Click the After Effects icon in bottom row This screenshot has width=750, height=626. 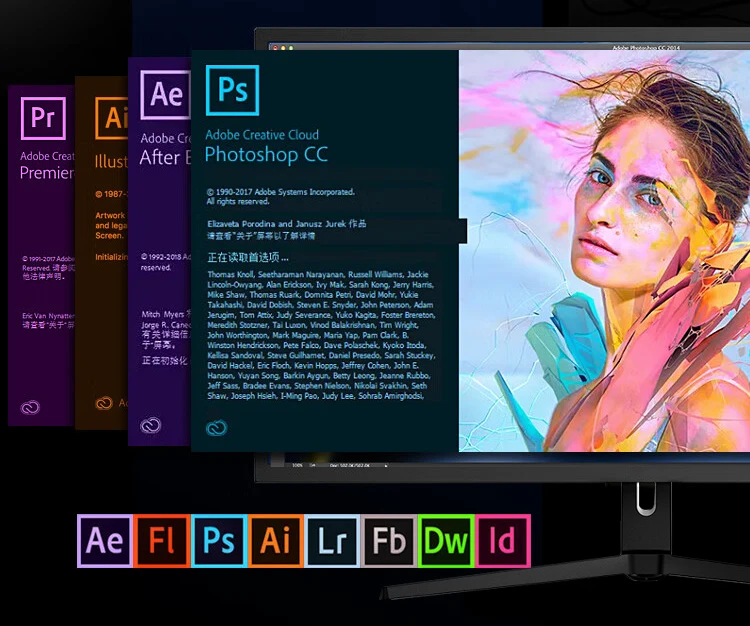point(105,541)
